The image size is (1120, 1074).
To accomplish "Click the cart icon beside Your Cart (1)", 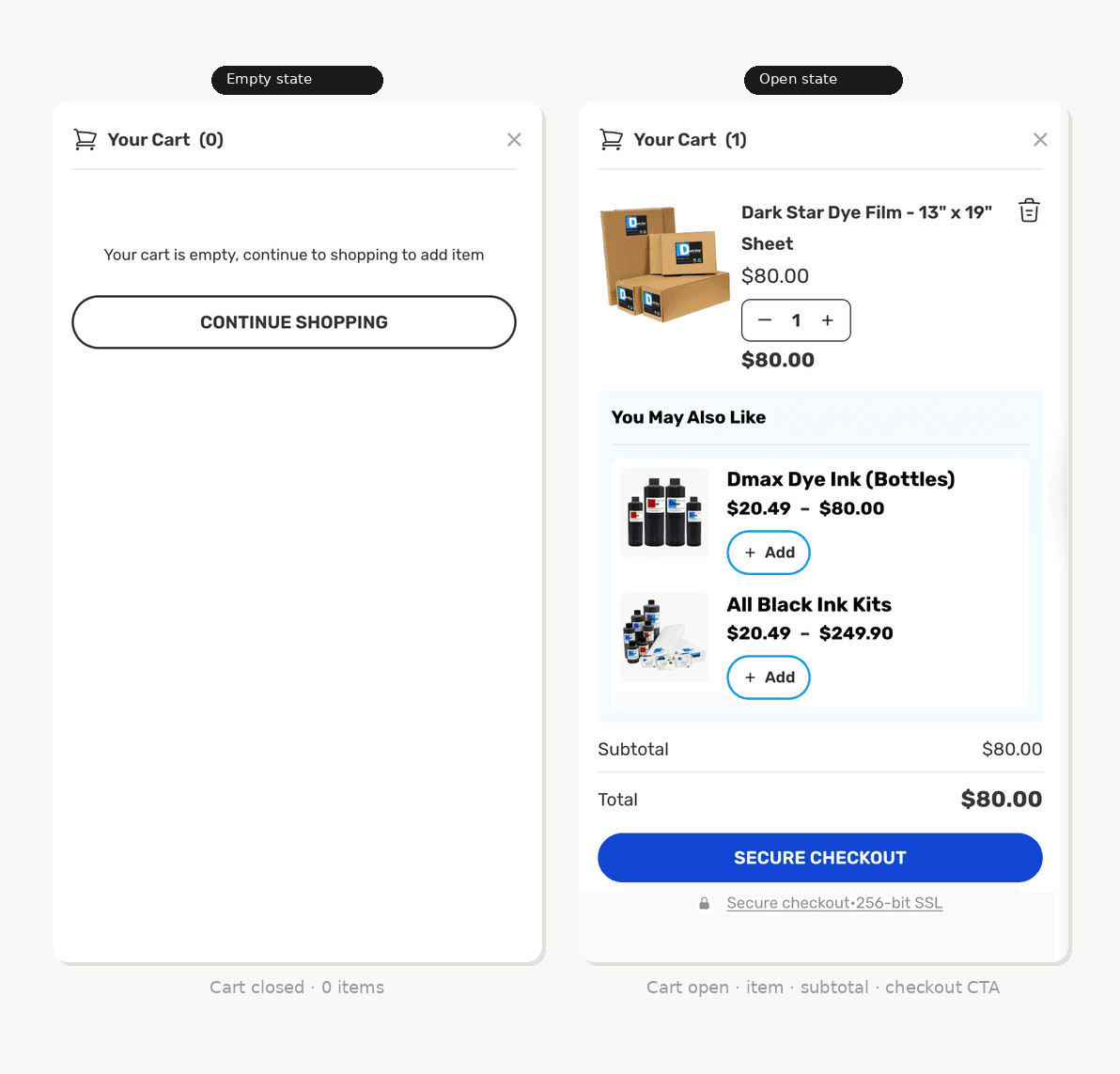I will coord(612,139).
